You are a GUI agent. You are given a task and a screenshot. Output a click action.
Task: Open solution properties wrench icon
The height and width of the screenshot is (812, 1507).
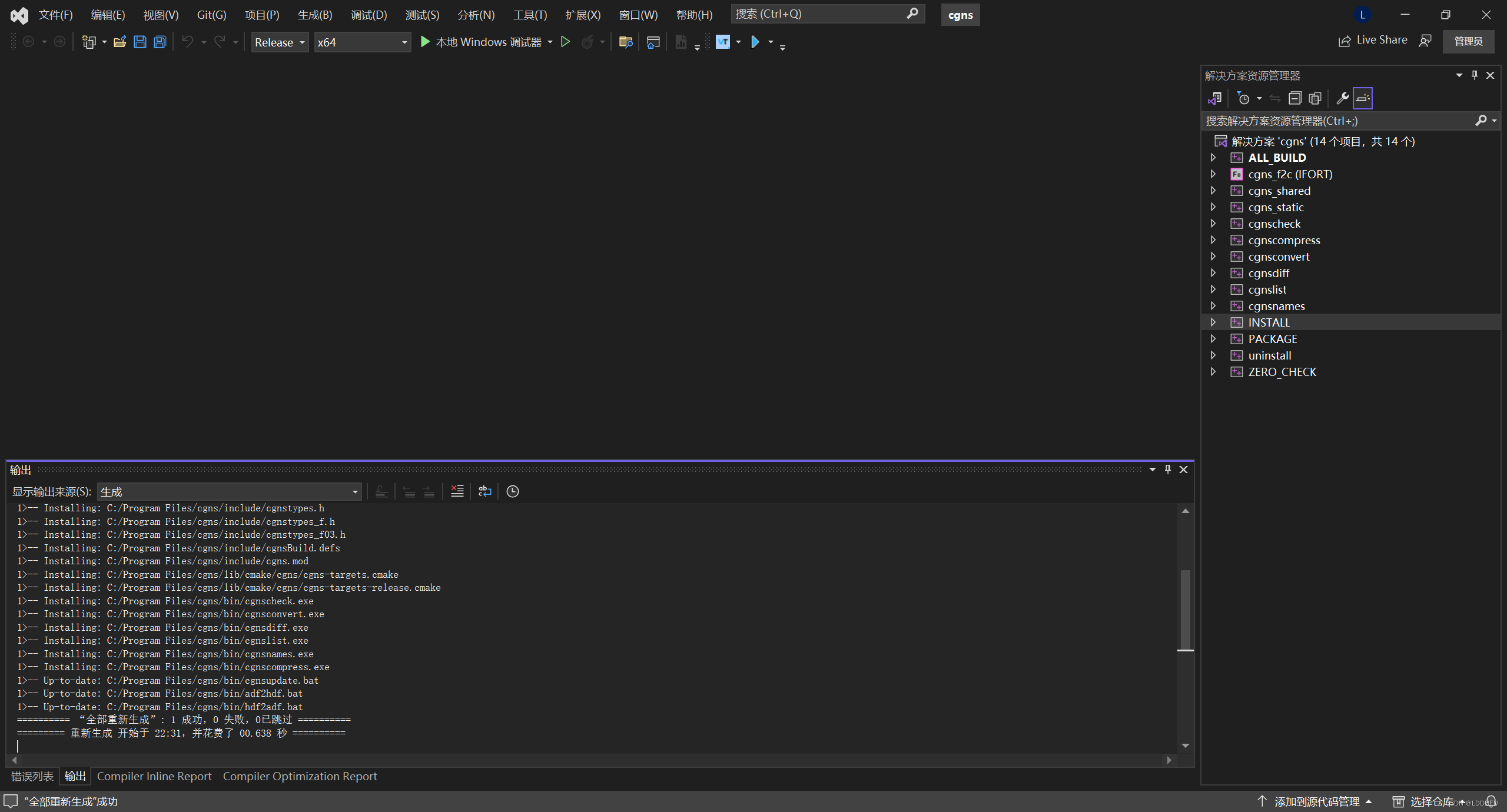click(1342, 98)
